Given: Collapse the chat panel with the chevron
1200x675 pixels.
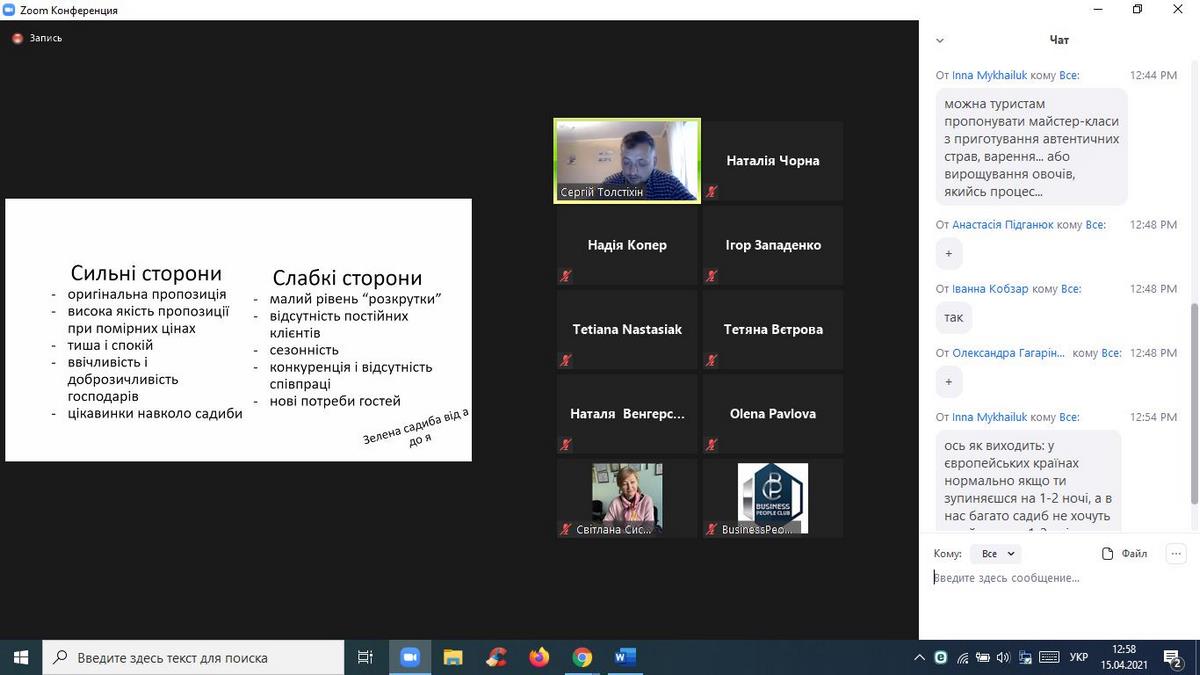Looking at the screenshot, I should 939,40.
